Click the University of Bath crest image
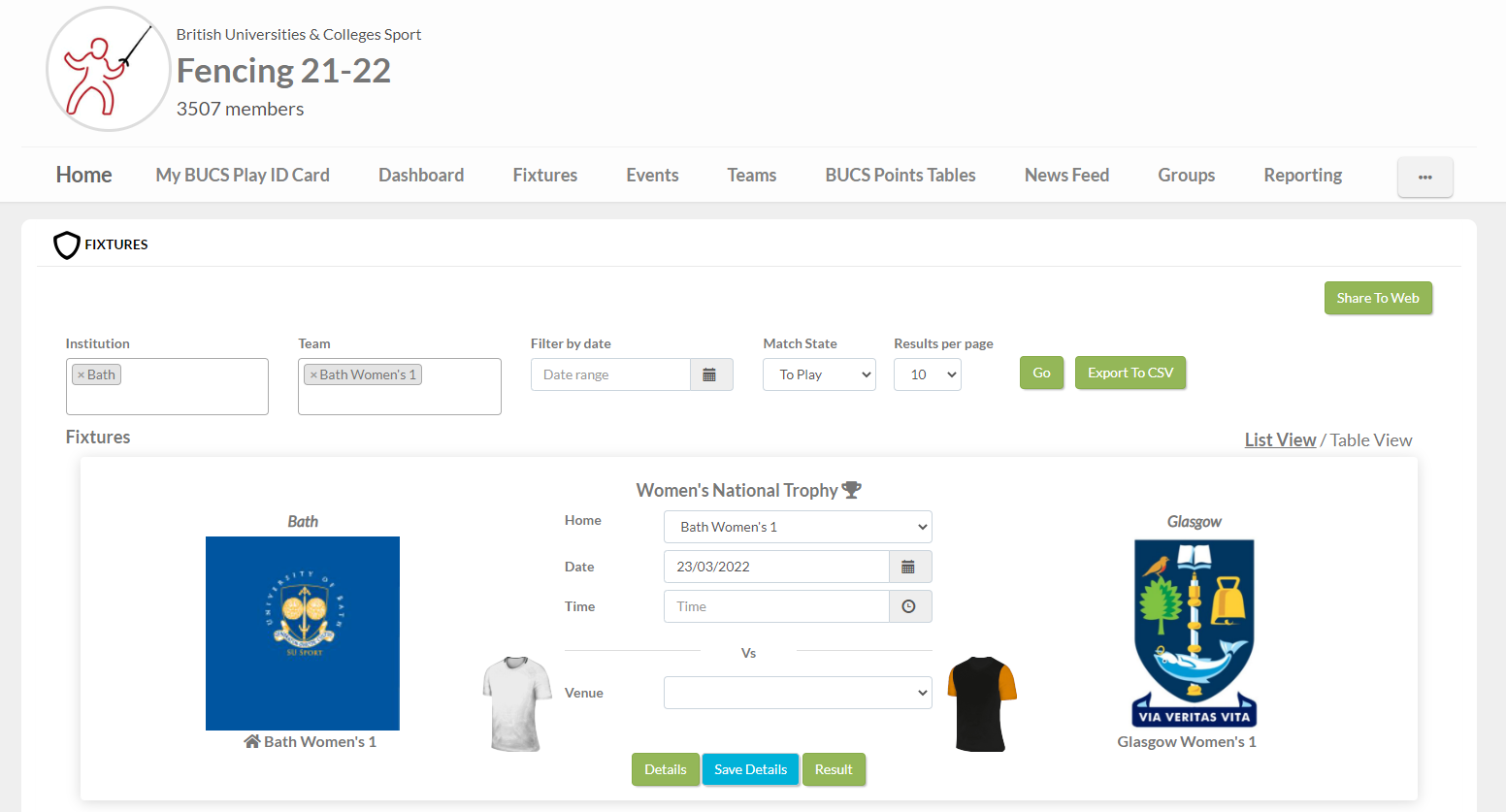1506x812 pixels. (x=303, y=633)
